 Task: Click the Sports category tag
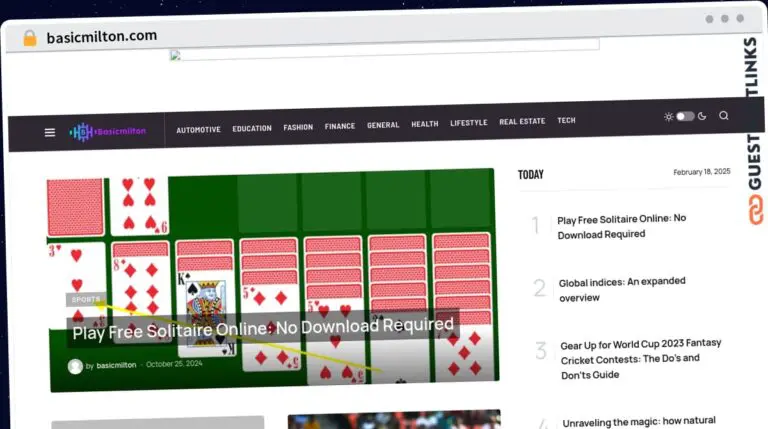86,299
